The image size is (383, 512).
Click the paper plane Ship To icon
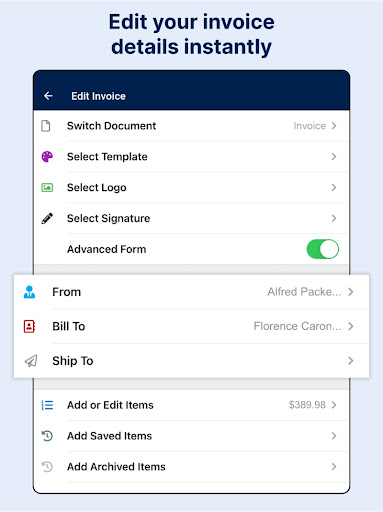click(x=31, y=361)
